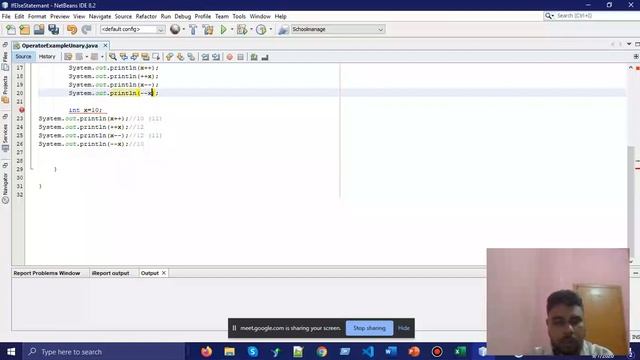
Task: Click the Type here to search box
Action: [104, 351]
